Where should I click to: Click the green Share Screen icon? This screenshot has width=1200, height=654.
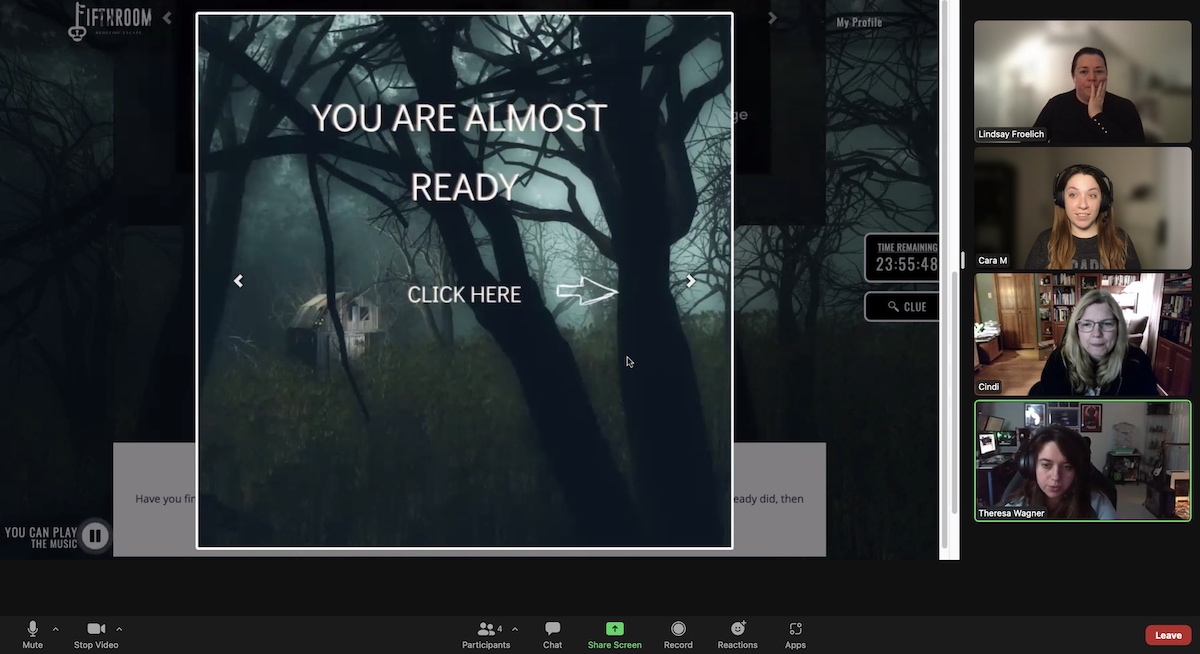coord(614,629)
